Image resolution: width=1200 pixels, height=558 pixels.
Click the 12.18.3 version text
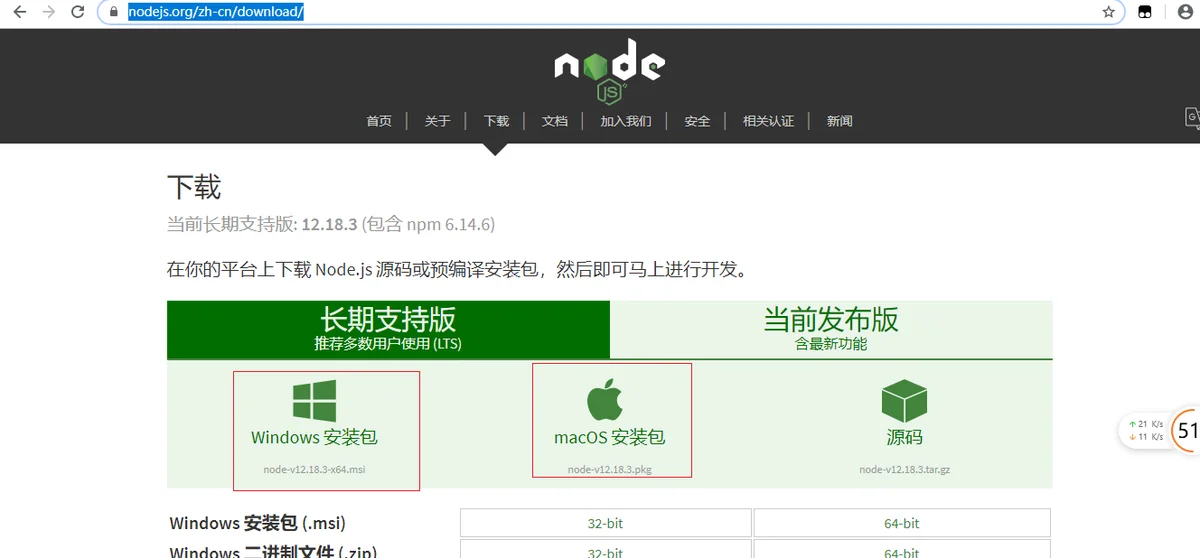[x=329, y=224]
